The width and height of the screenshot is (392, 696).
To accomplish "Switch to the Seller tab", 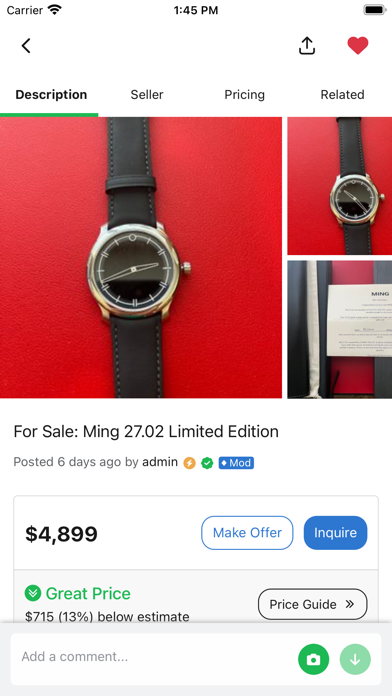I will point(147,95).
